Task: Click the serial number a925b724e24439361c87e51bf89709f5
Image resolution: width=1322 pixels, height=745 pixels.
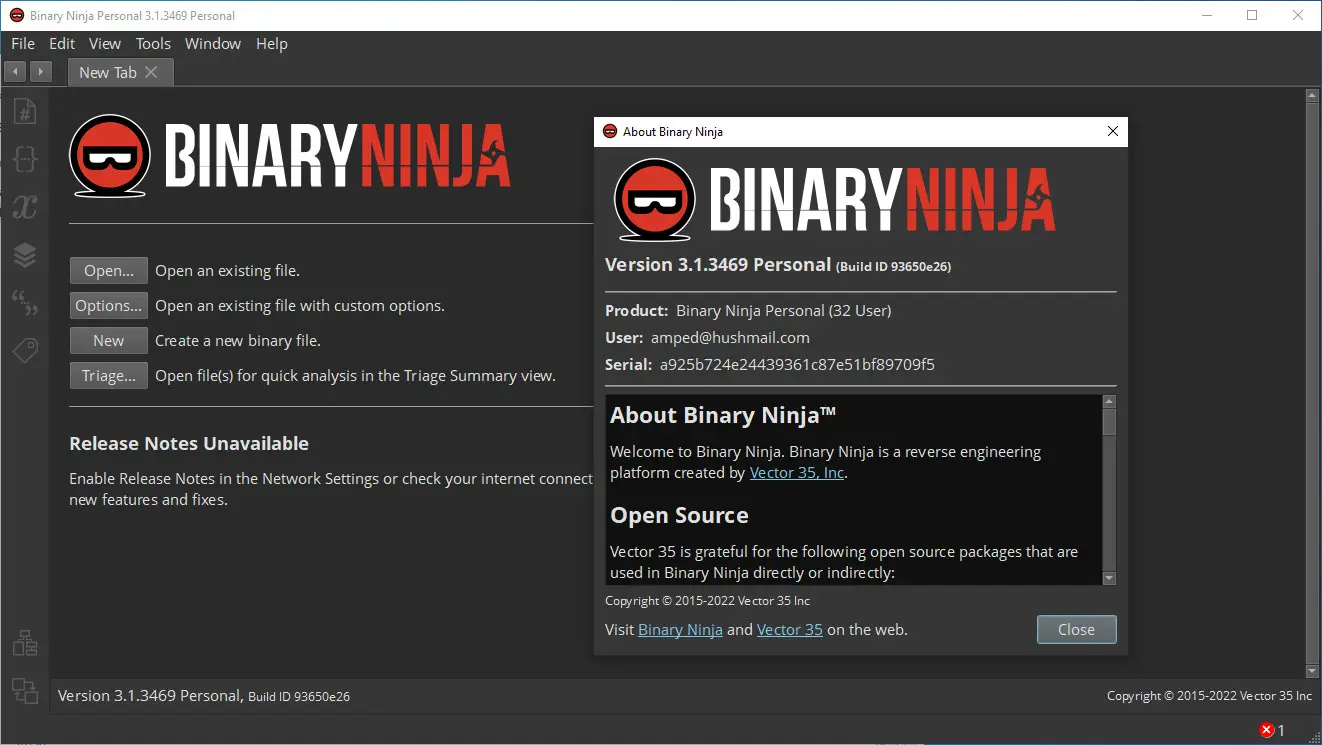Action: 797,365
